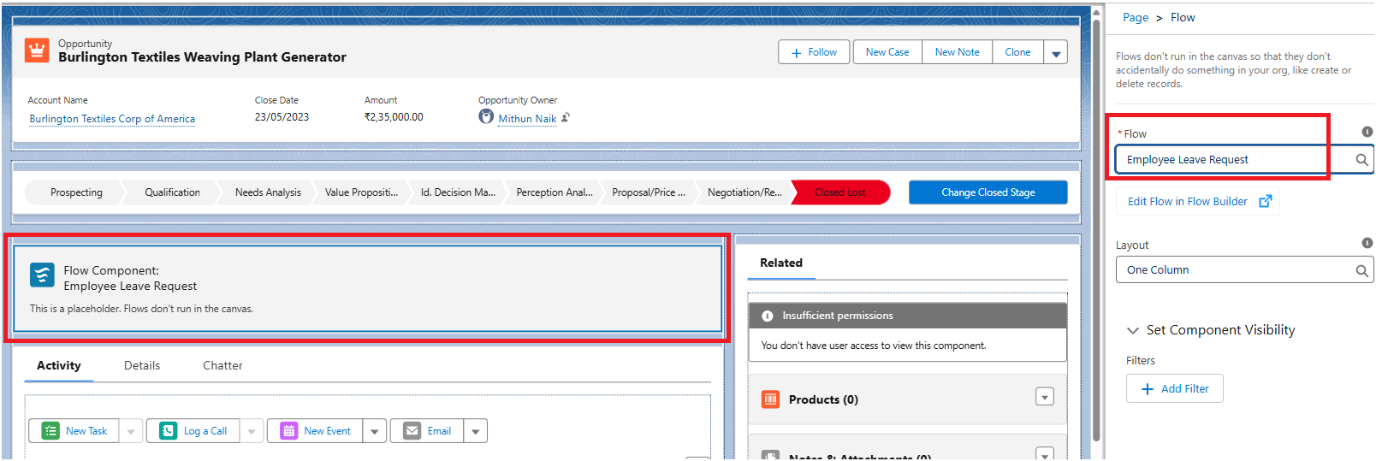The height and width of the screenshot is (461, 1376).
Task: Select the Proposal/Price stage in path
Action: click(x=649, y=192)
